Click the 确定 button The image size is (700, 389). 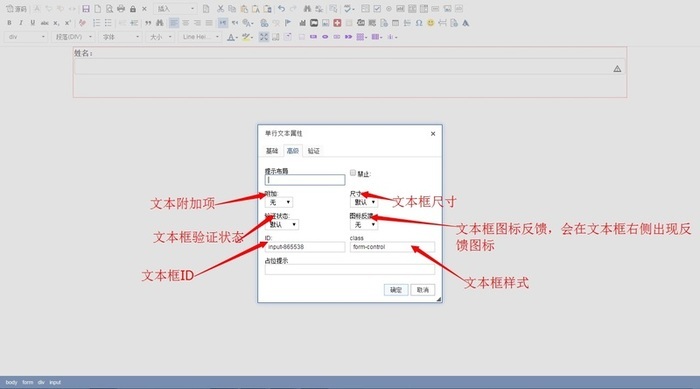[396, 290]
